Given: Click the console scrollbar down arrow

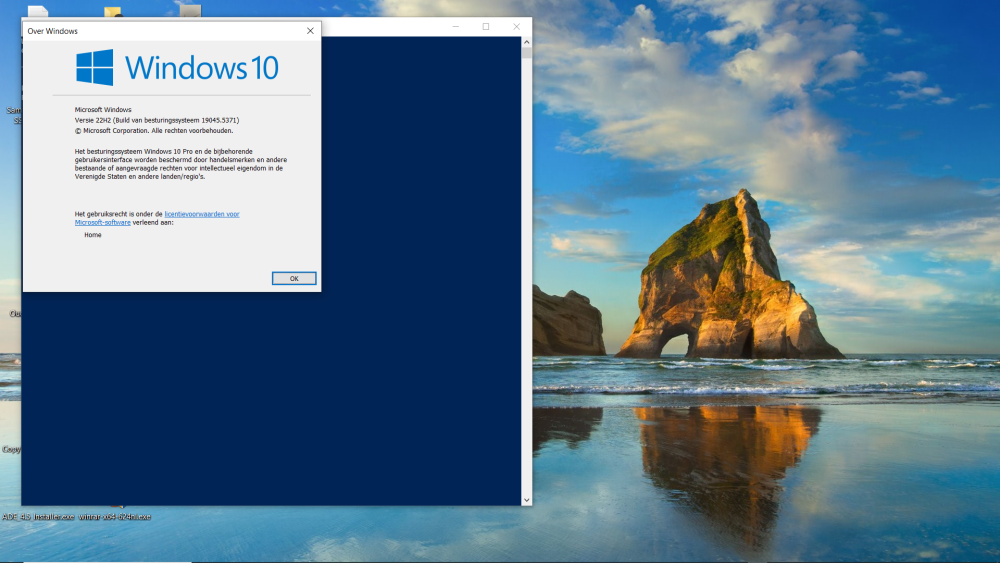Looking at the screenshot, I should pyautogui.click(x=527, y=499).
